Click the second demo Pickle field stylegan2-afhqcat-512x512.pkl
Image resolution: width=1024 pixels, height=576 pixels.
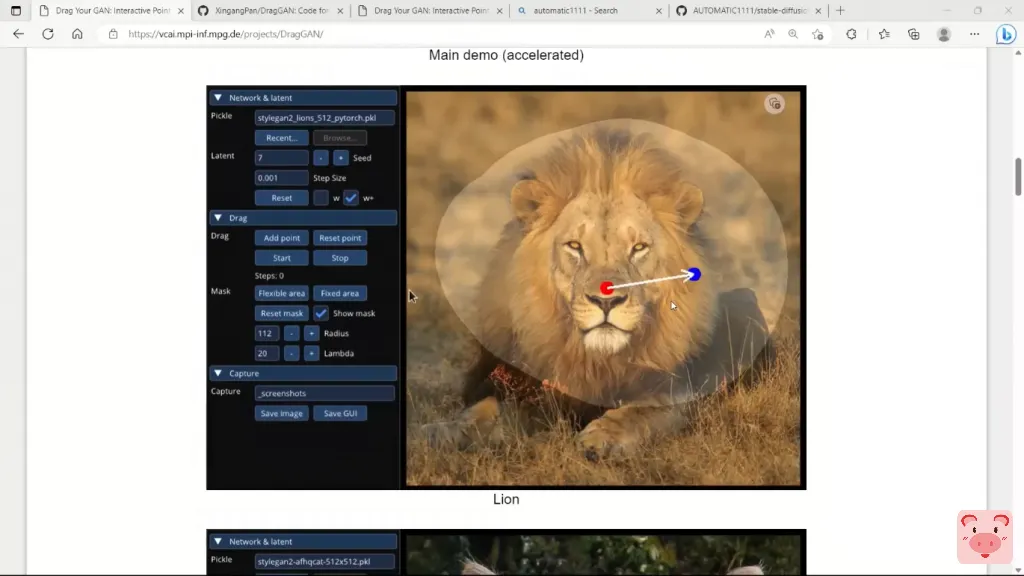(325, 562)
